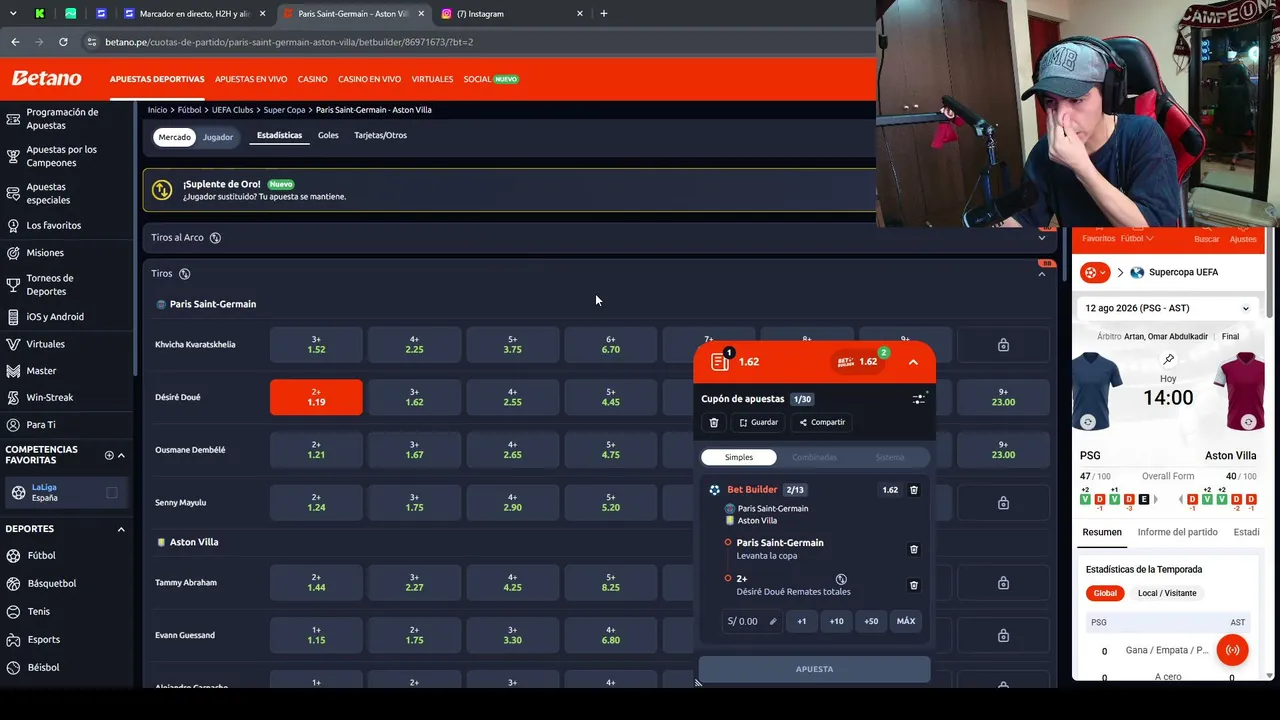Click the Programación de Apuestas sidebar icon
Viewport: 1280px width, 720px height.
coord(13,119)
